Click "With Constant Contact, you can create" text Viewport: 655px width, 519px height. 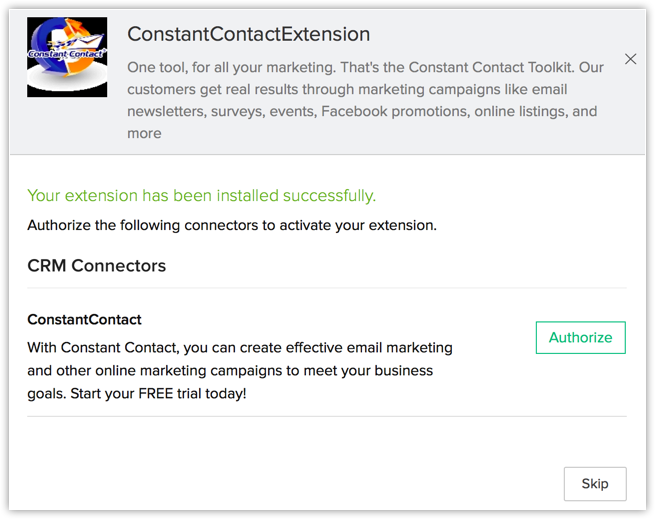pos(154,348)
